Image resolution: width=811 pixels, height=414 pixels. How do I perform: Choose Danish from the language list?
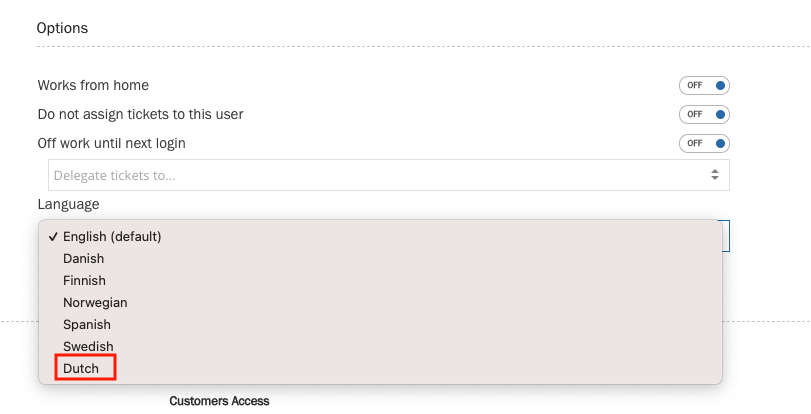(x=84, y=259)
